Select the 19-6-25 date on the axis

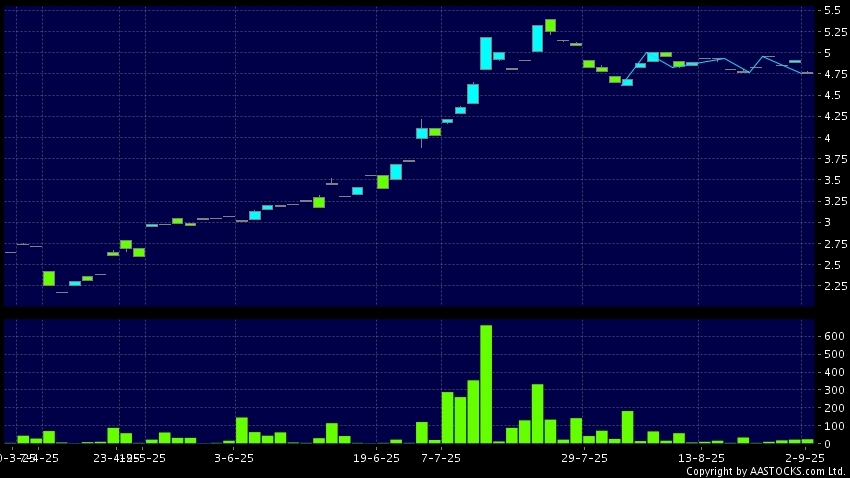click(377, 458)
